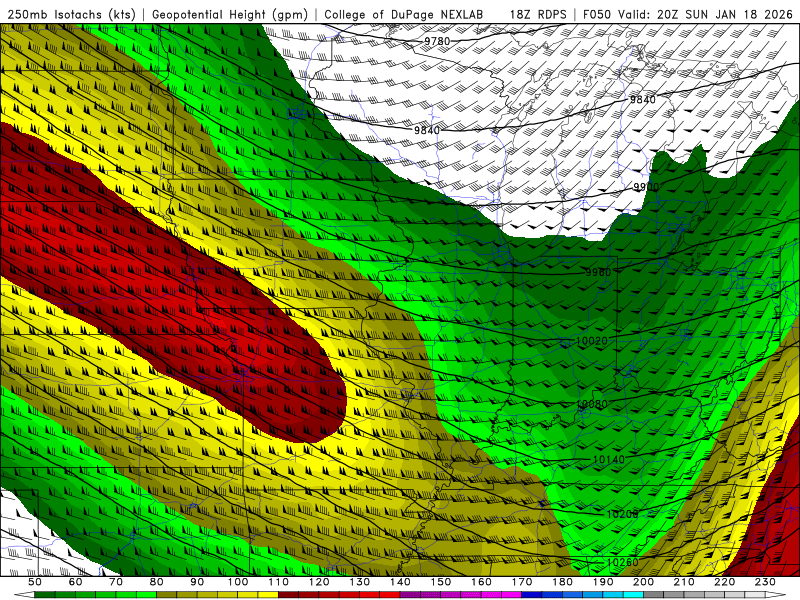This screenshot has width=800, height=600.
Task: Click the "F050" forecast hour text
Action: coord(597,15)
